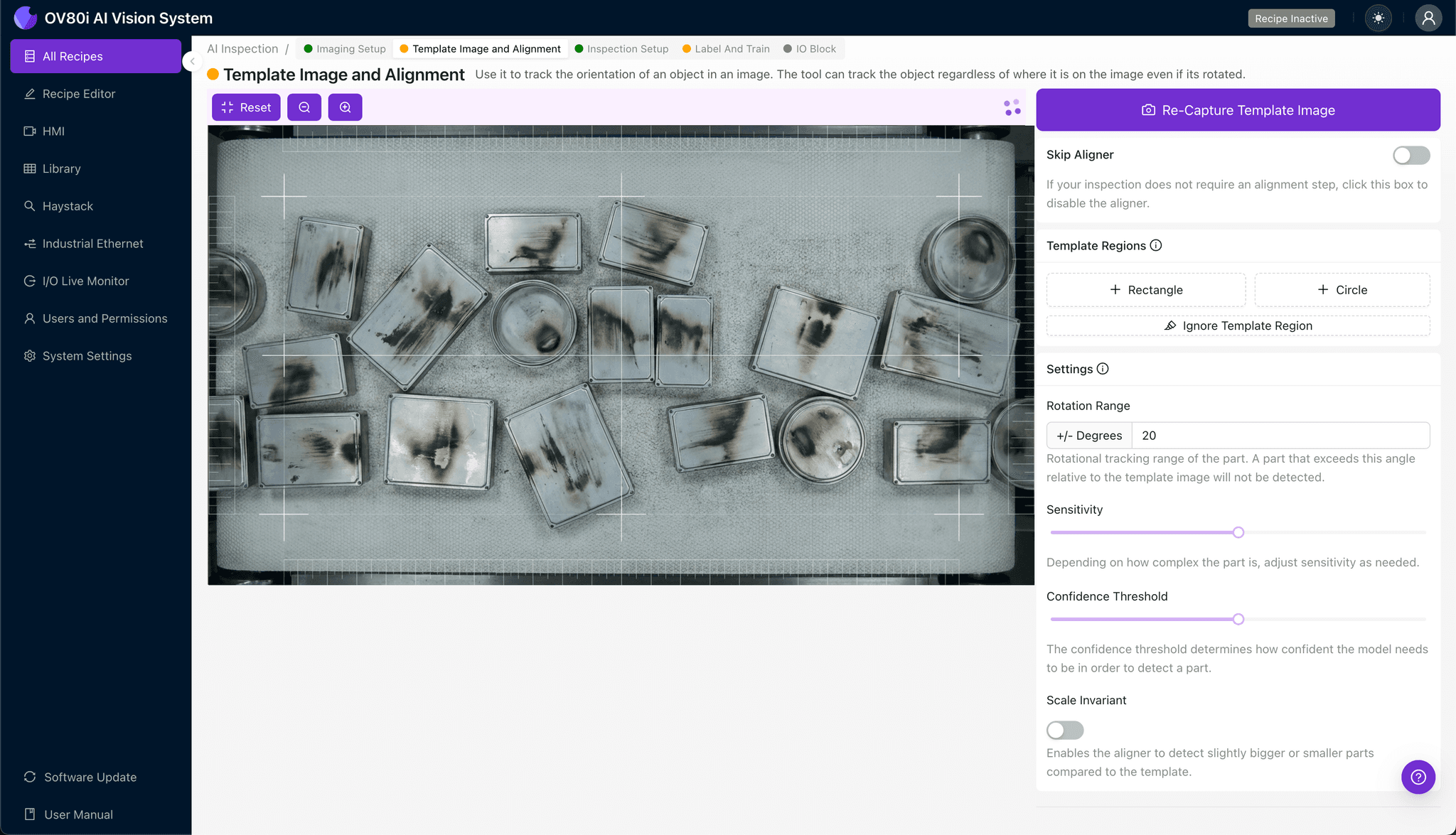Click the zoom in magnifier icon
This screenshot has width=1456, height=835.
345,107
